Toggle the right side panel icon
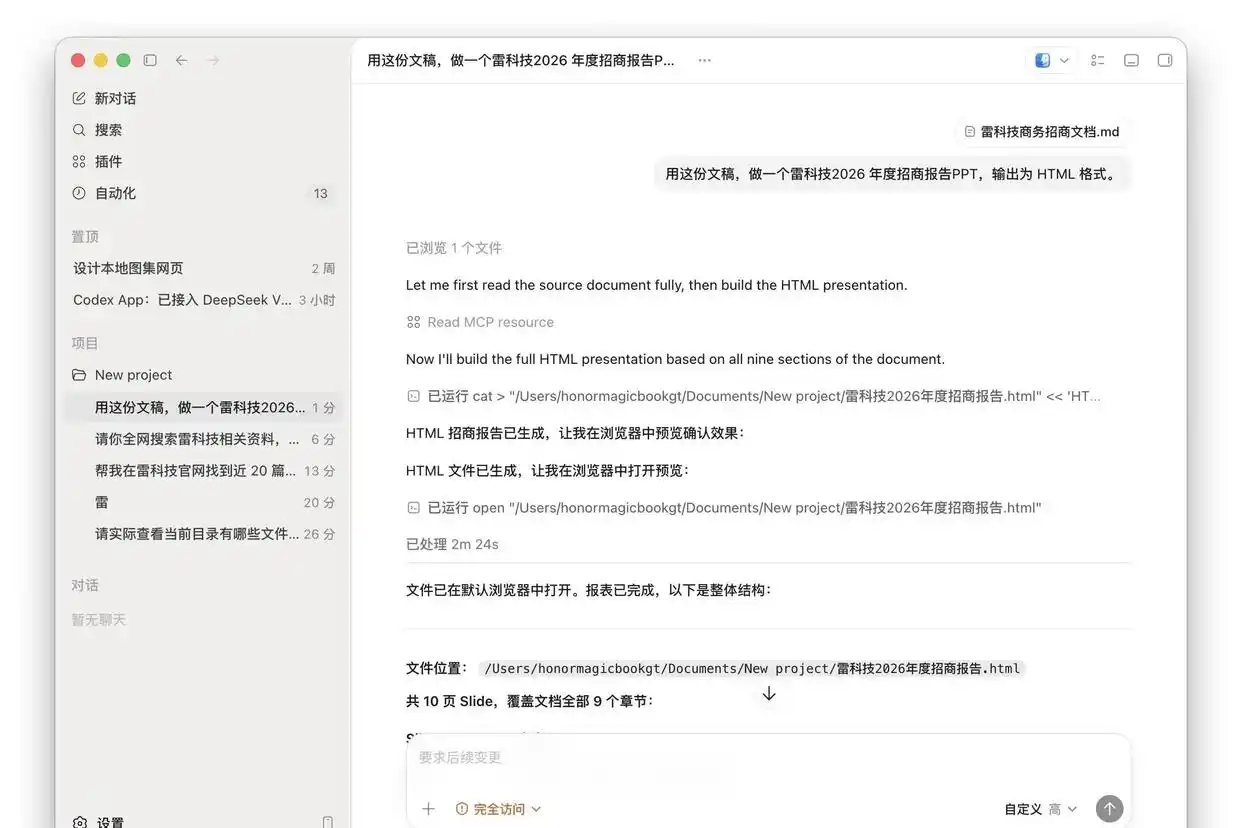The height and width of the screenshot is (828, 1242). [1165, 60]
